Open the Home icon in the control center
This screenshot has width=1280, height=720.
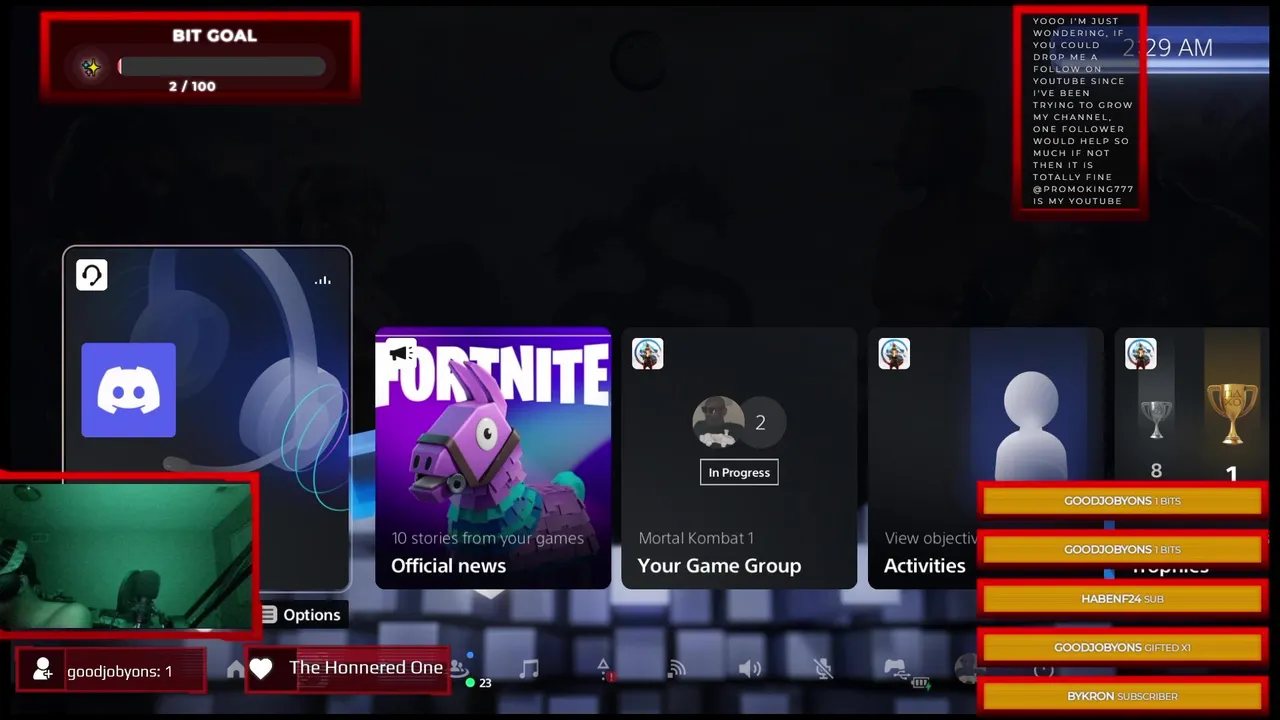pyautogui.click(x=235, y=668)
